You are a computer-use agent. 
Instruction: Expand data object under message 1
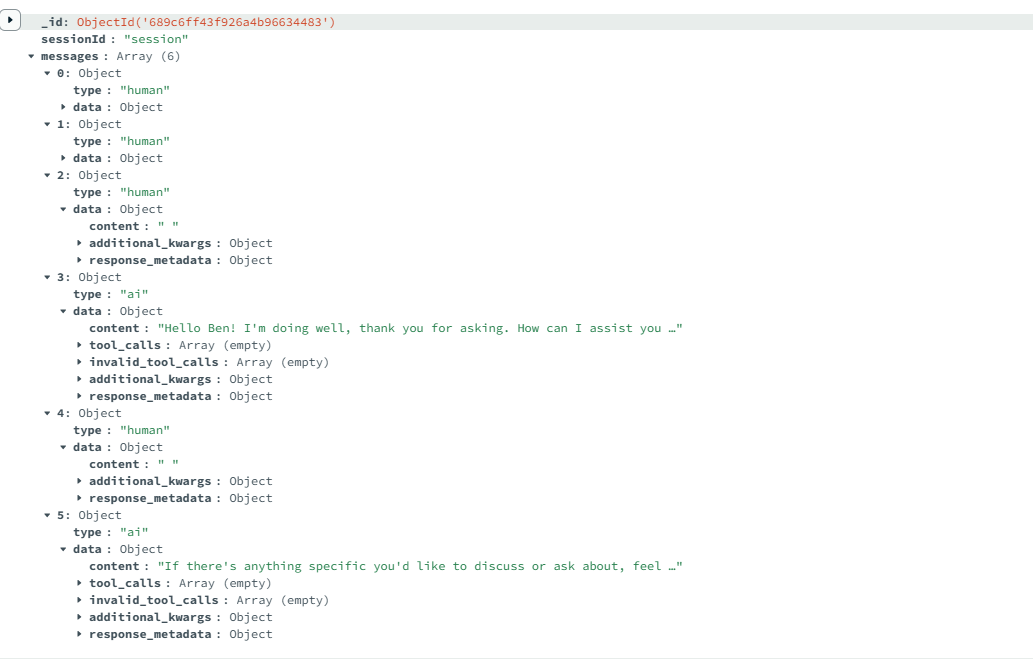(64, 158)
